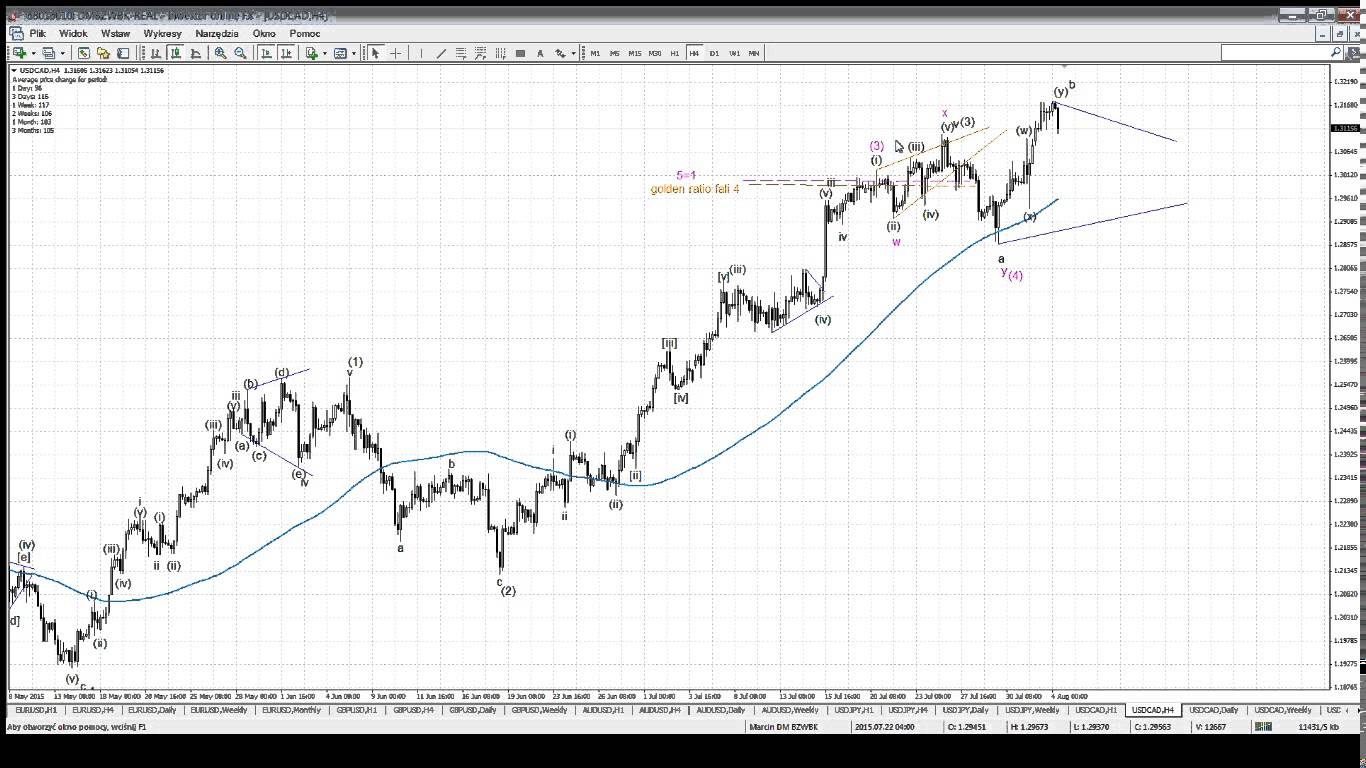Viewport: 1366px width, 768px height.
Task: Open the Indicators list icon
Action: click(x=311, y=53)
